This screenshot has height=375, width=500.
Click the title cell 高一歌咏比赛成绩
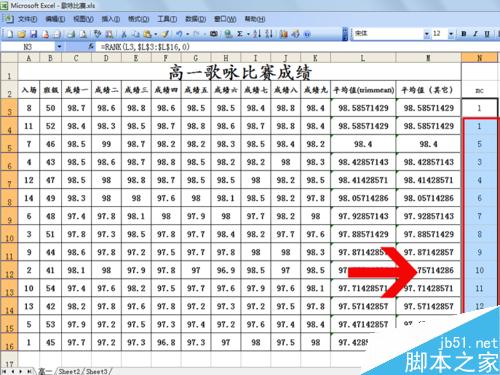pos(239,72)
